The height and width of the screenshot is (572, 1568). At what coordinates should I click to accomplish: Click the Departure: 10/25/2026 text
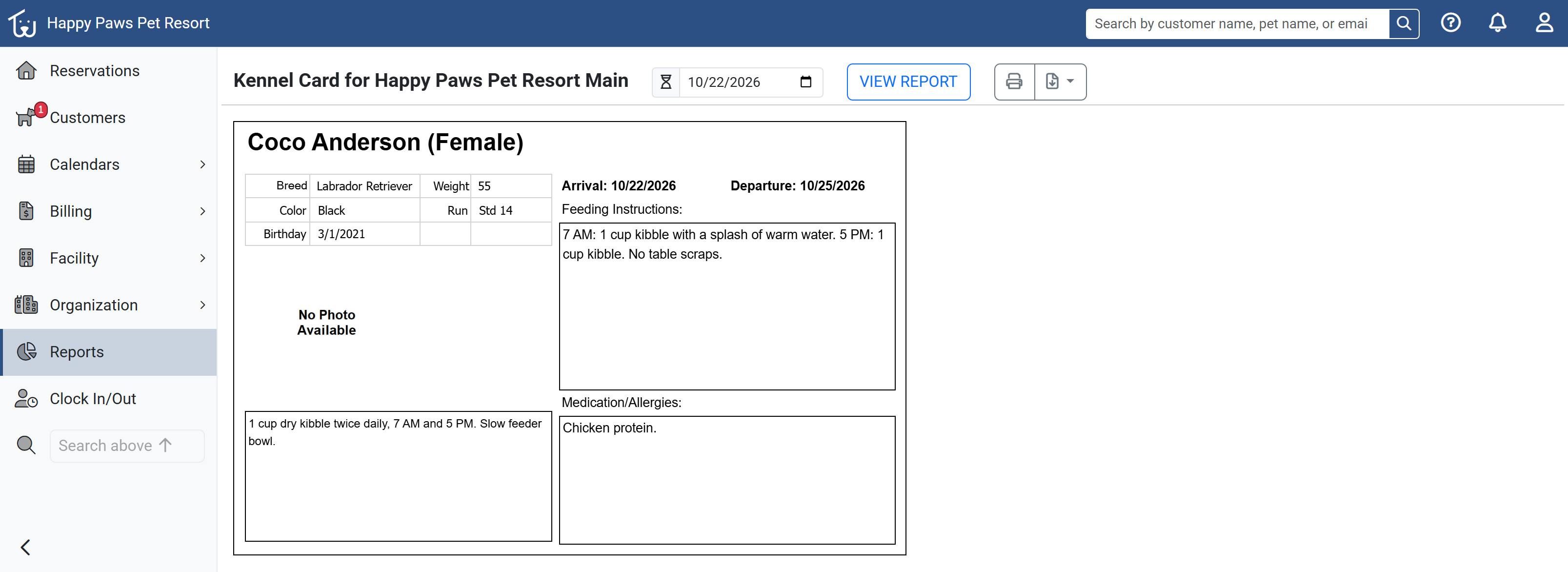[x=797, y=186]
